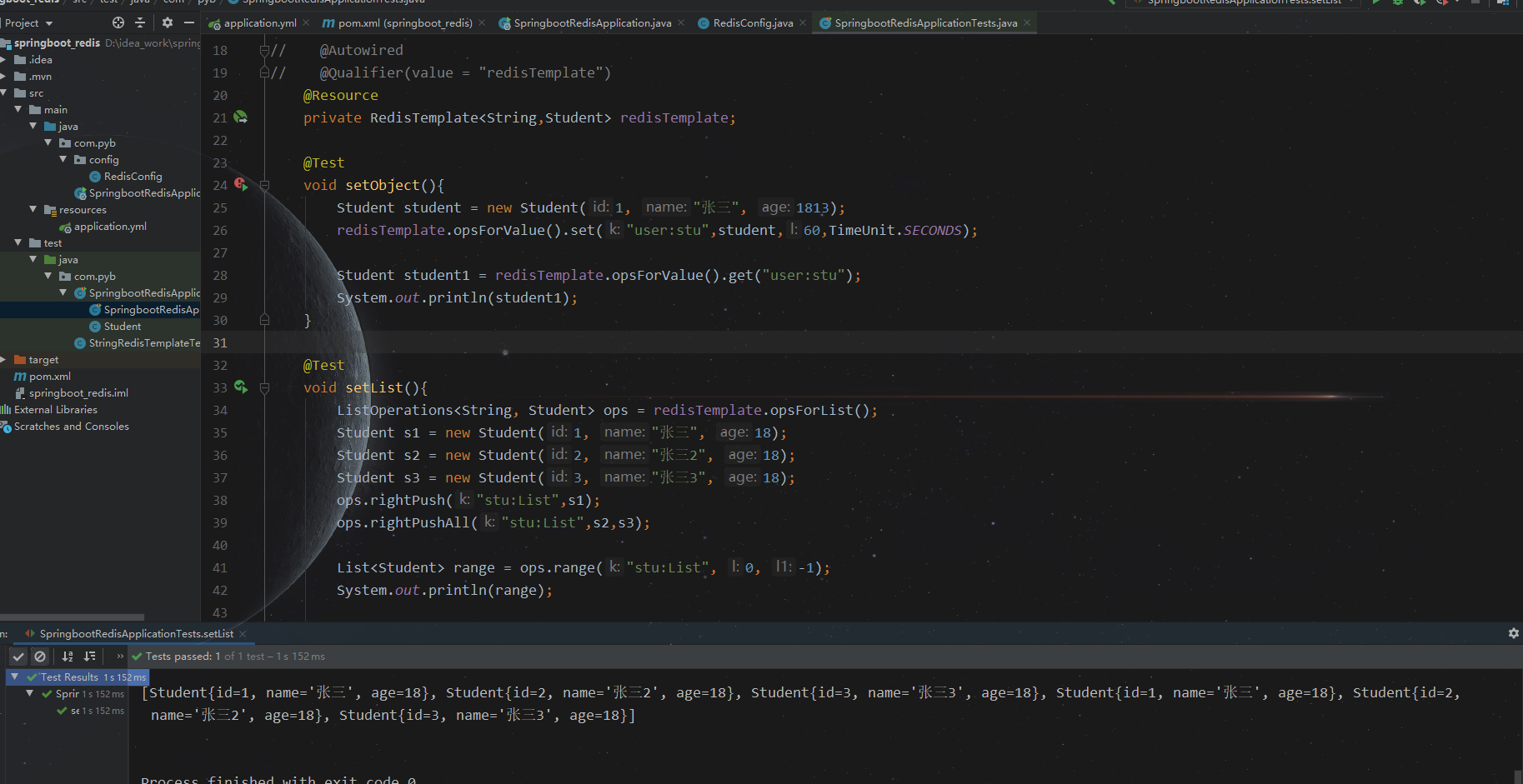Open Project panel settings gear
Image resolution: width=1523 pixels, height=784 pixels.
[x=168, y=22]
